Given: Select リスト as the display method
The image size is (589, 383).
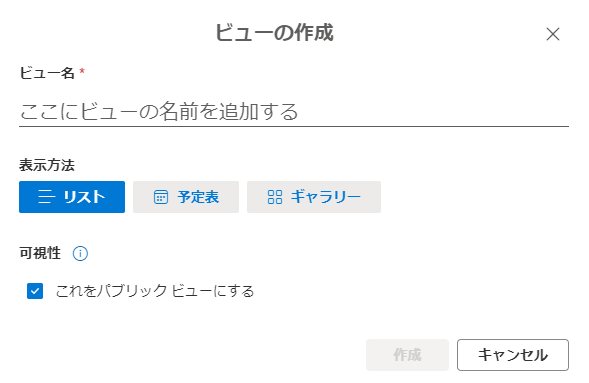Looking at the screenshot, I should (72, 197).
